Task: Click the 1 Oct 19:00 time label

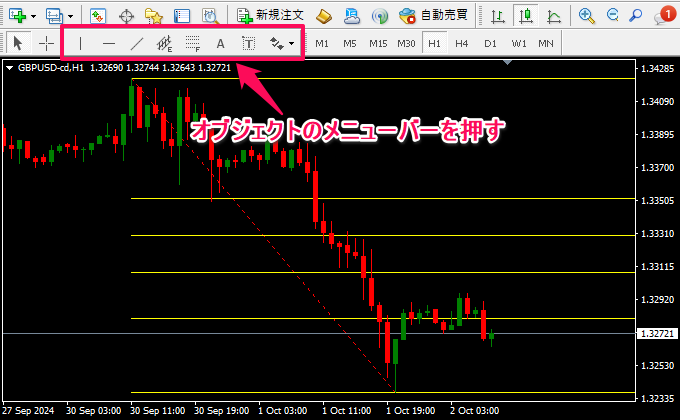Action: 411,410
